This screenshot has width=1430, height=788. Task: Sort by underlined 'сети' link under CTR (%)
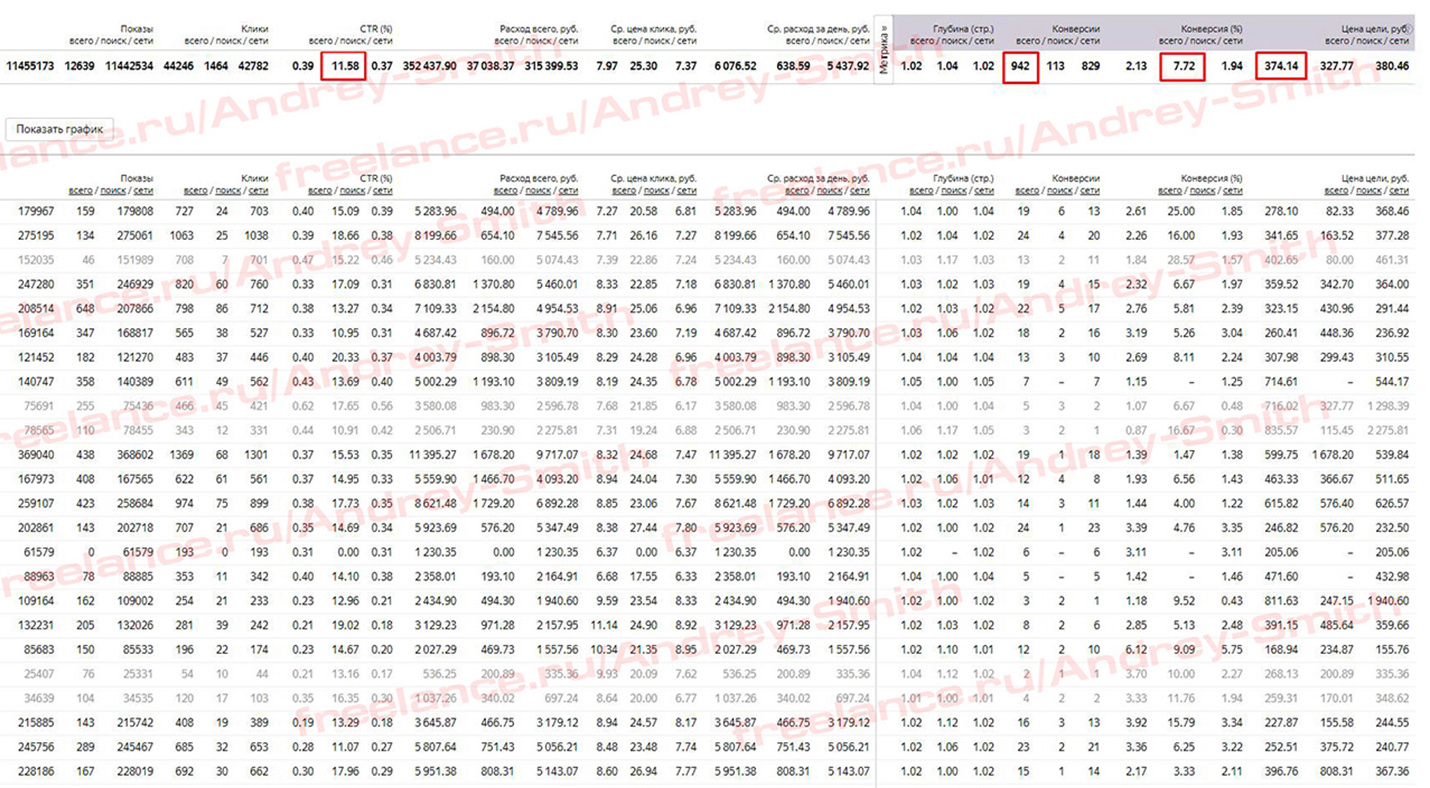(x=382, y=190)
